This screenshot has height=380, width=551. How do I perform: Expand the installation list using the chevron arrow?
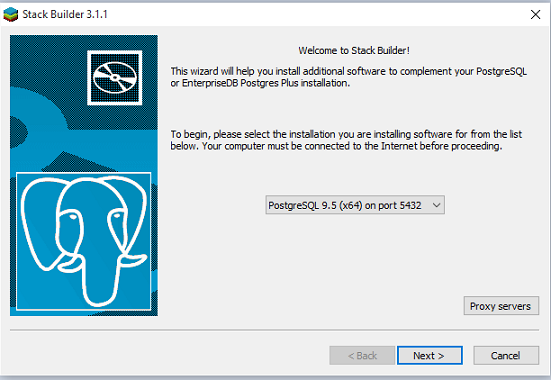pyautogui.click(x=436, y=205)
